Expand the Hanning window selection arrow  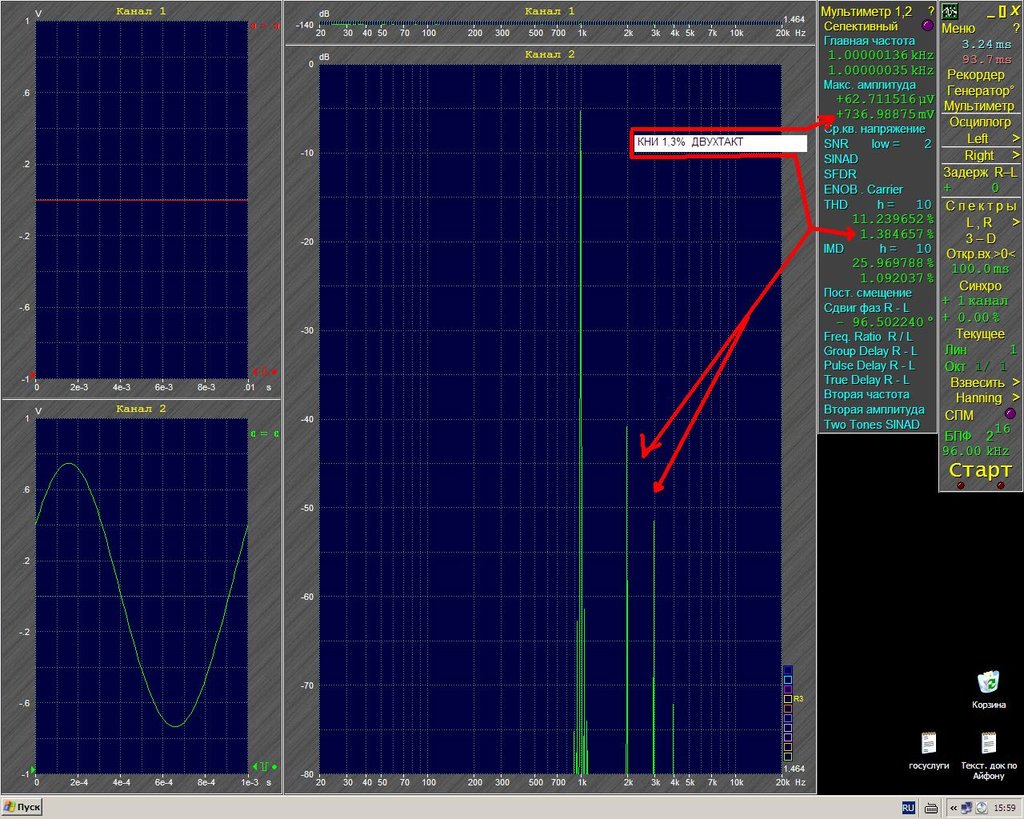coord(1016,398)
